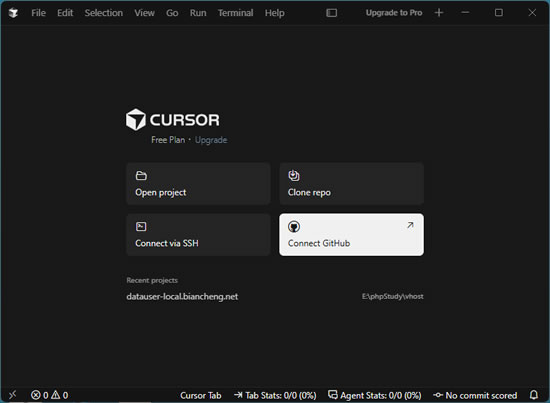Click the Upgrade link beside Free Plan
Image resolution: width=550 pixels, height=403 pixels.
(211, 140)
